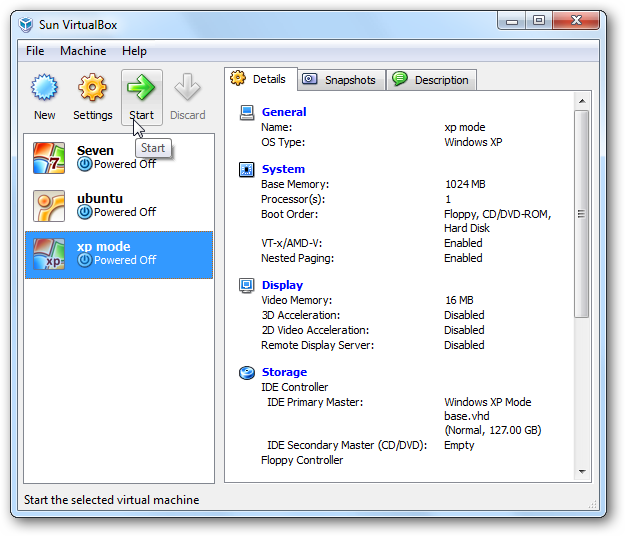Click the 2D Video Acceleration label

pos(315,330)
